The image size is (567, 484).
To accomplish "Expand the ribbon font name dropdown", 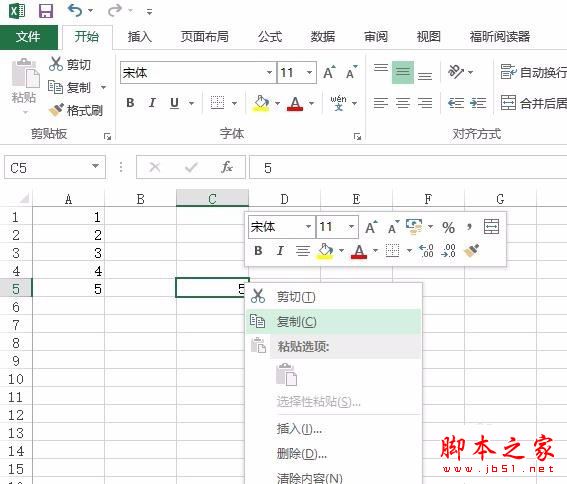I will click(x=269, y=72).
